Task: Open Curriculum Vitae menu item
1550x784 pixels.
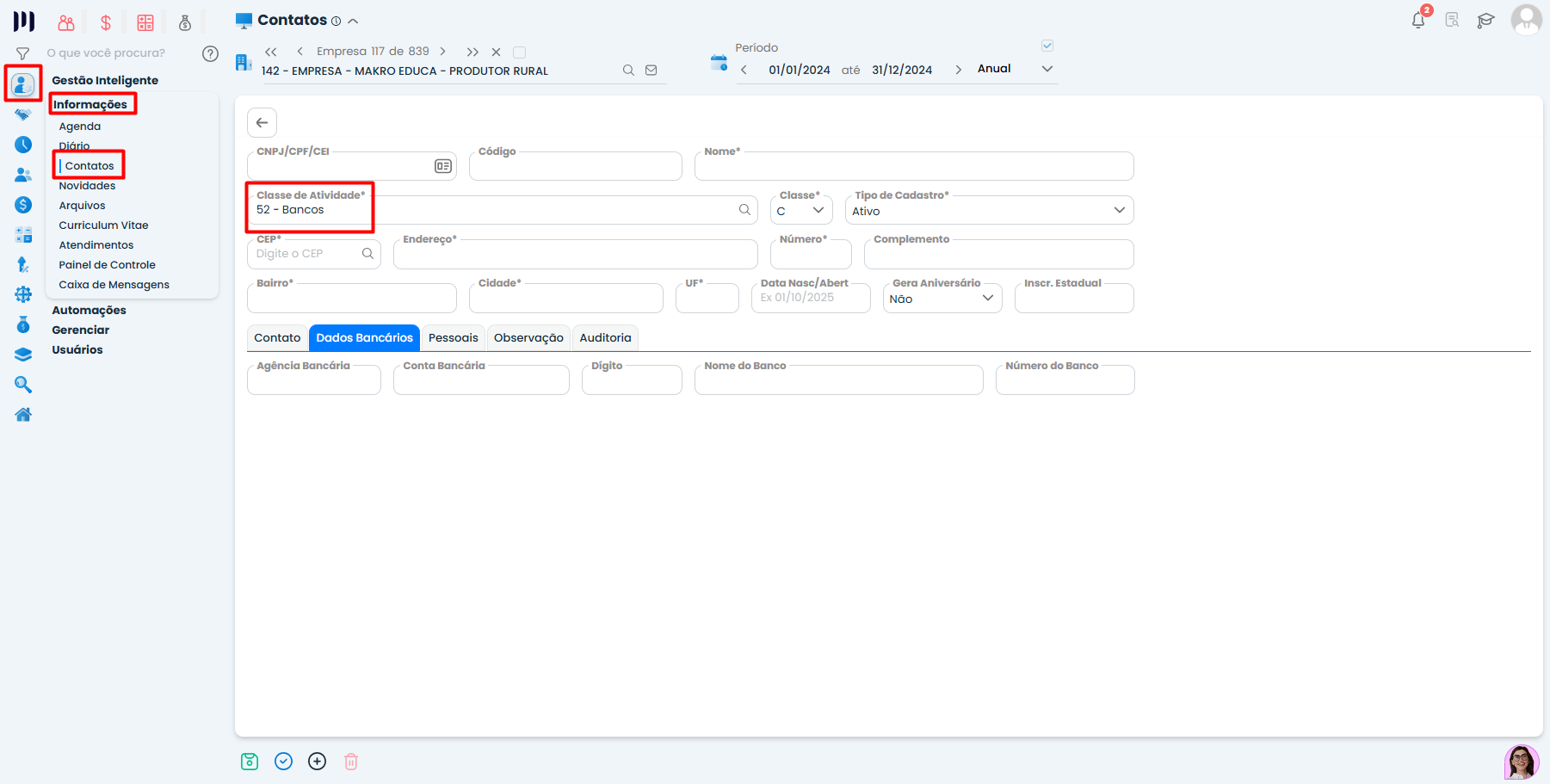Action: coord(103,225)
